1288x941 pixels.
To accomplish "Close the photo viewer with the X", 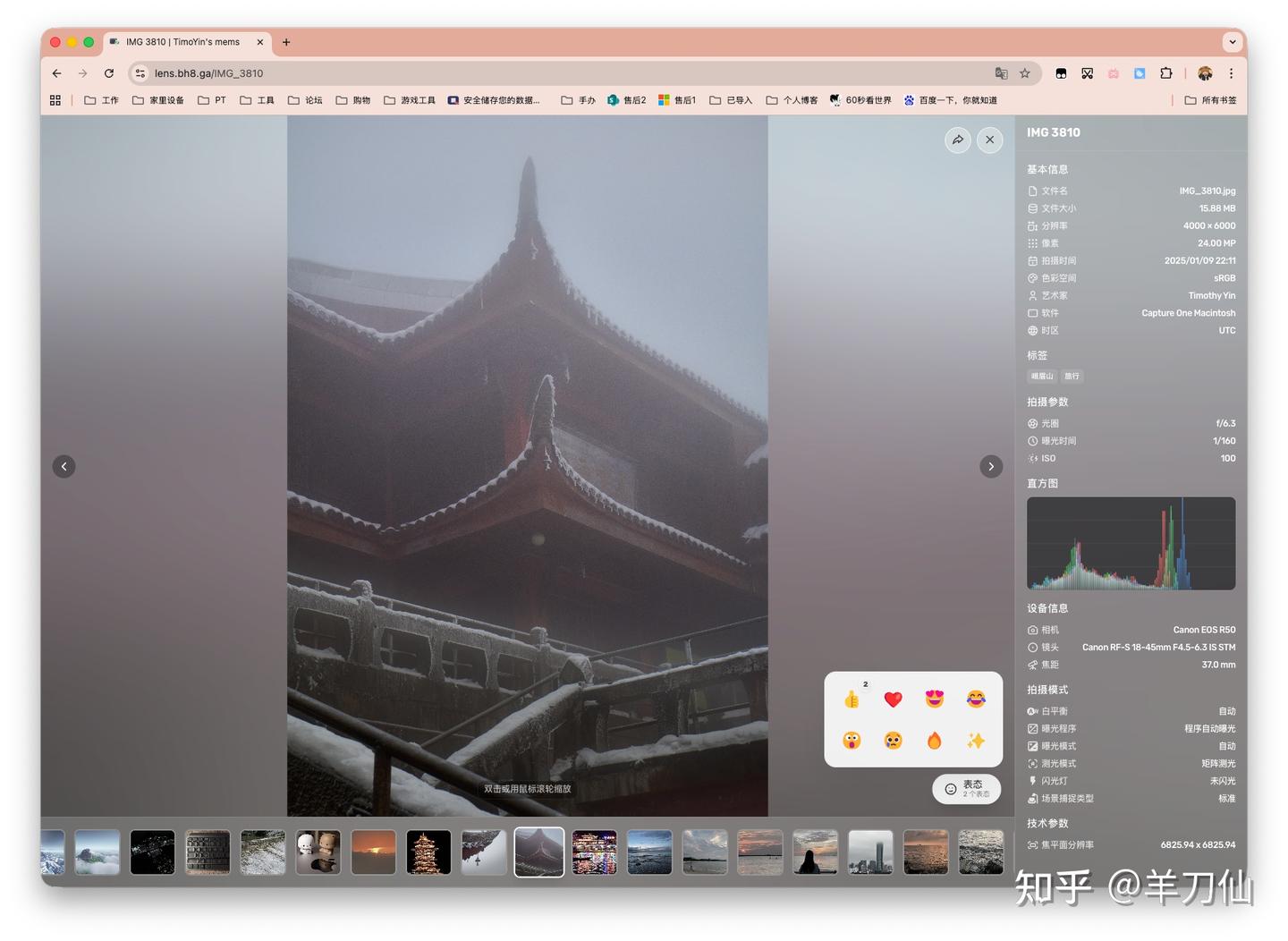I will (990, 140).
